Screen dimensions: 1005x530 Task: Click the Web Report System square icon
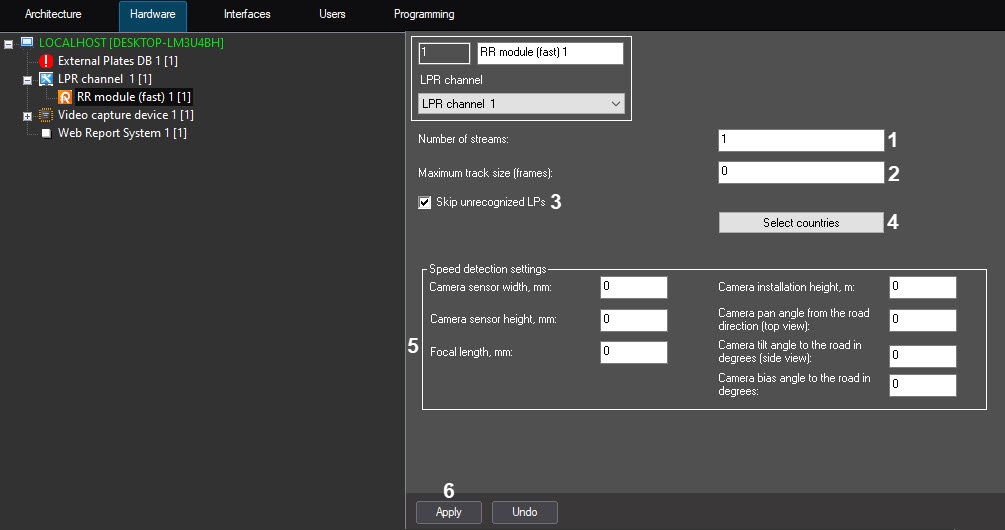(x=46, y=133)
